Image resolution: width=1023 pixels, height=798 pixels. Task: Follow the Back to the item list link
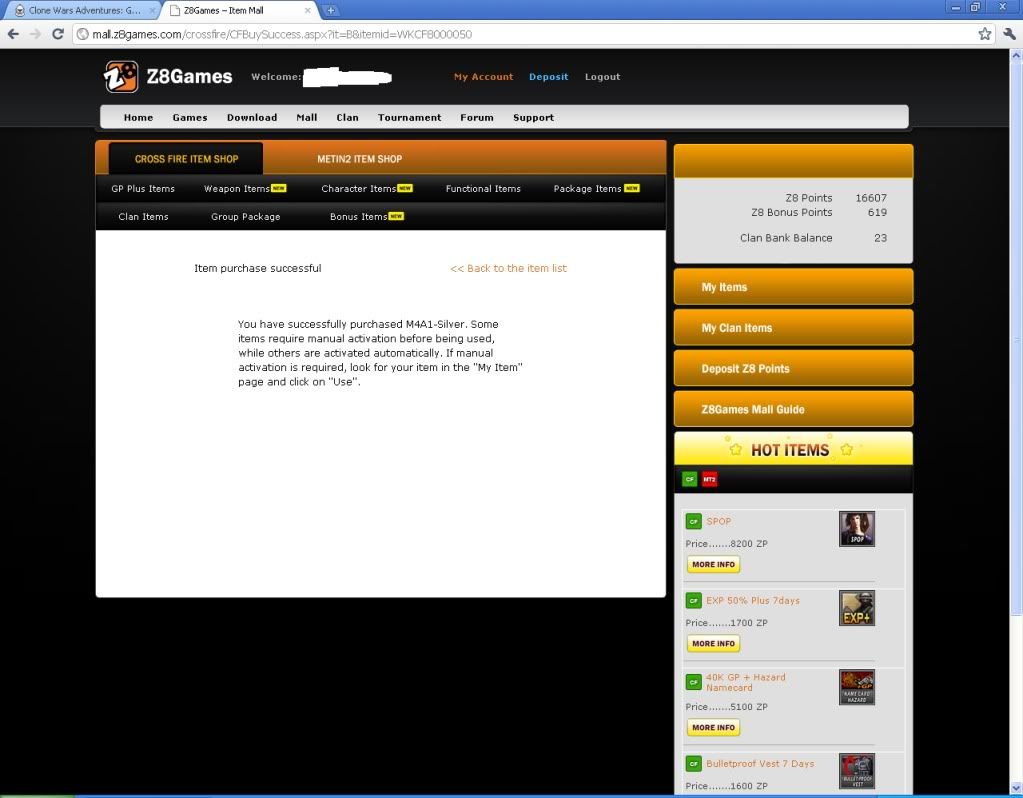click(x=508, y=268)
